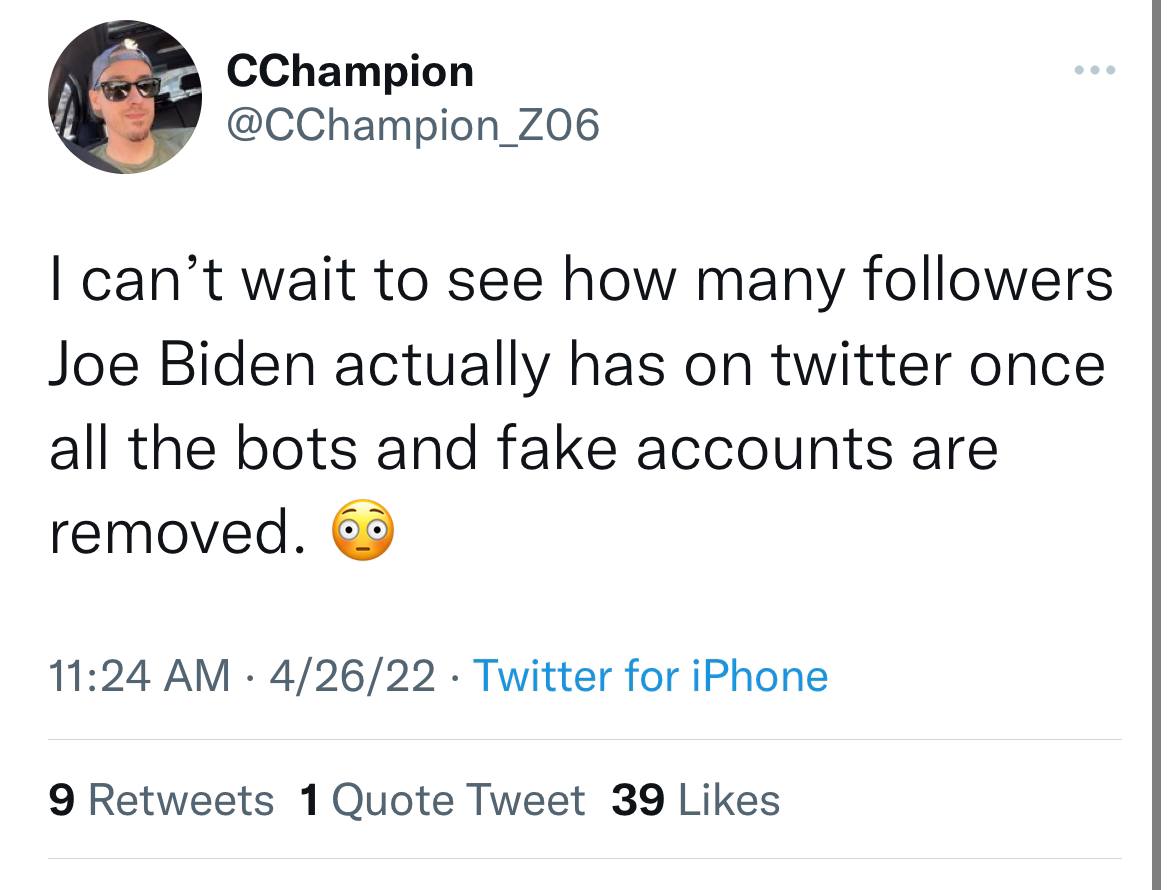View the 1 Quote Tweet
The image size is (1170, 890).
tap(442, 800)
